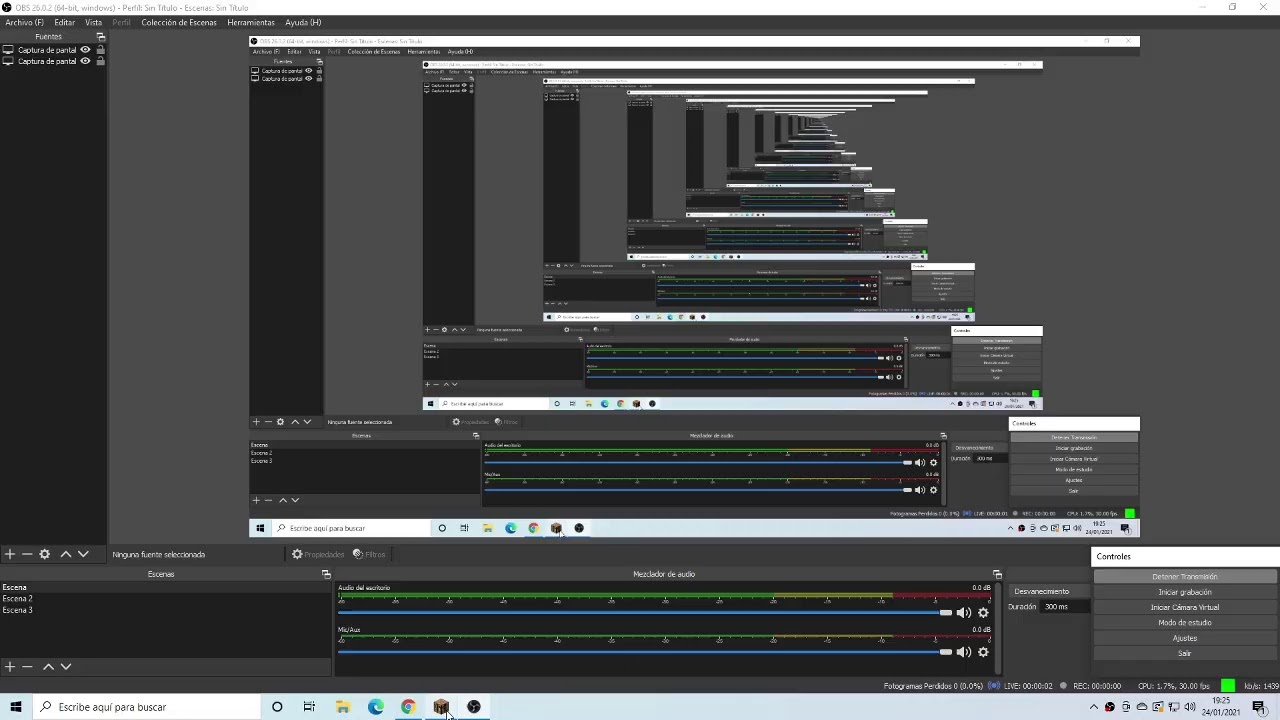The image size is (1280, 720).
Task: Adjust Audio del escritorio volume slider
Action: pyautogui.click(x=645, y=613)
